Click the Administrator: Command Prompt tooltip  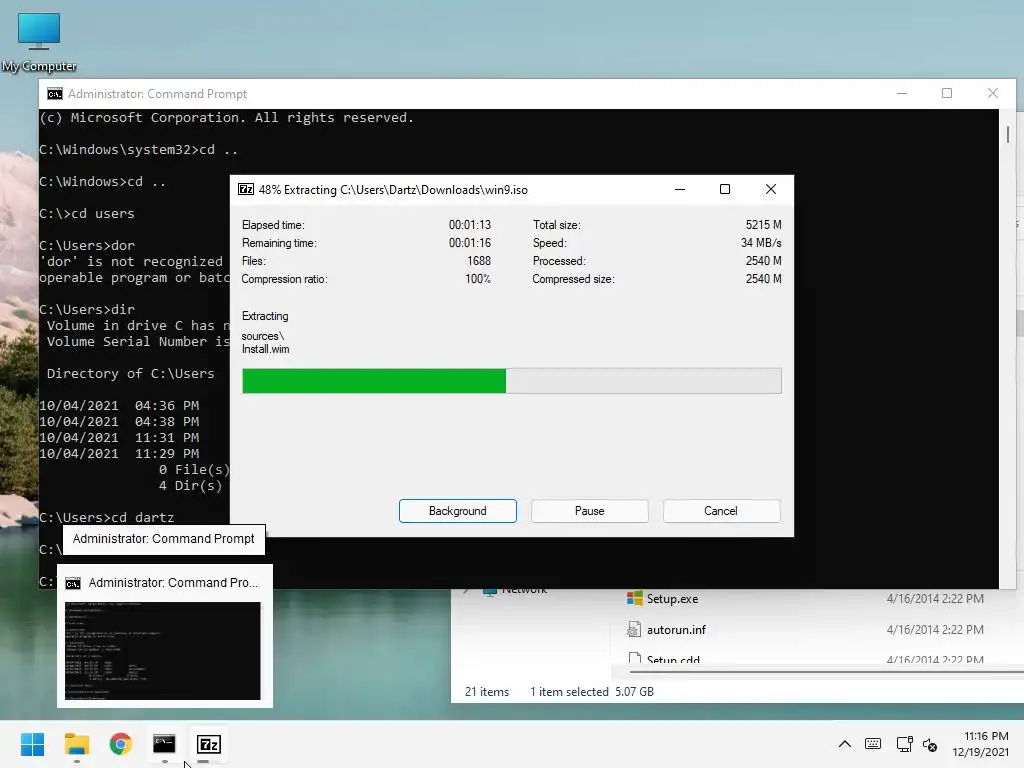(x=164, y=539)
